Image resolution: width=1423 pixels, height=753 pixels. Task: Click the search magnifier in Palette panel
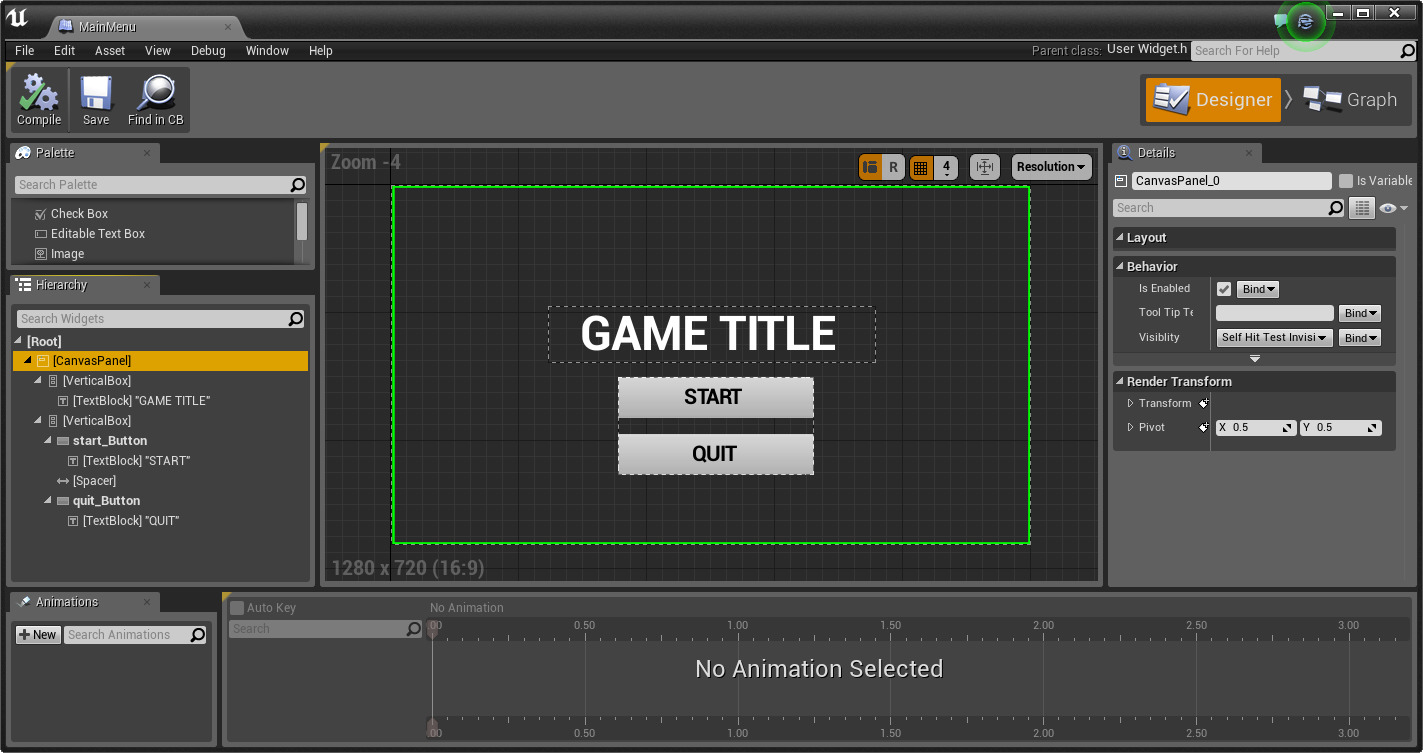[x=296, y=185]
